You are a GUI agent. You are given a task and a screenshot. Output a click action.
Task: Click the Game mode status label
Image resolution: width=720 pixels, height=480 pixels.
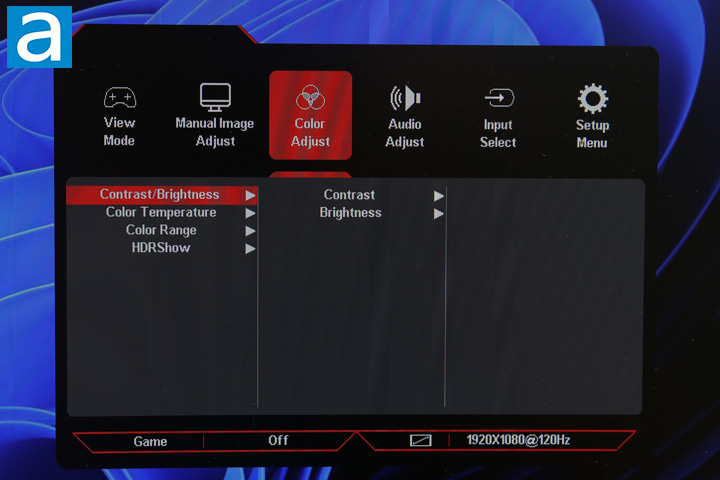pyautogui.click(x=150, y=441)
